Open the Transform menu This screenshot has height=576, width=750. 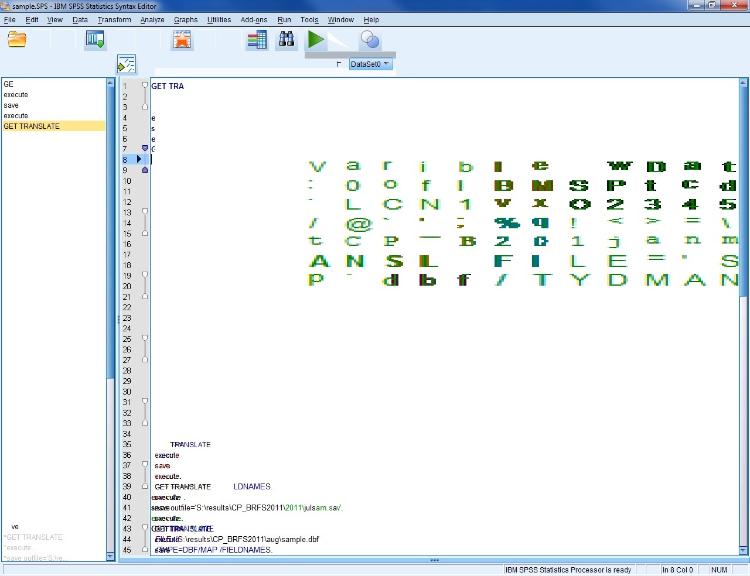(x=114, y=19)
